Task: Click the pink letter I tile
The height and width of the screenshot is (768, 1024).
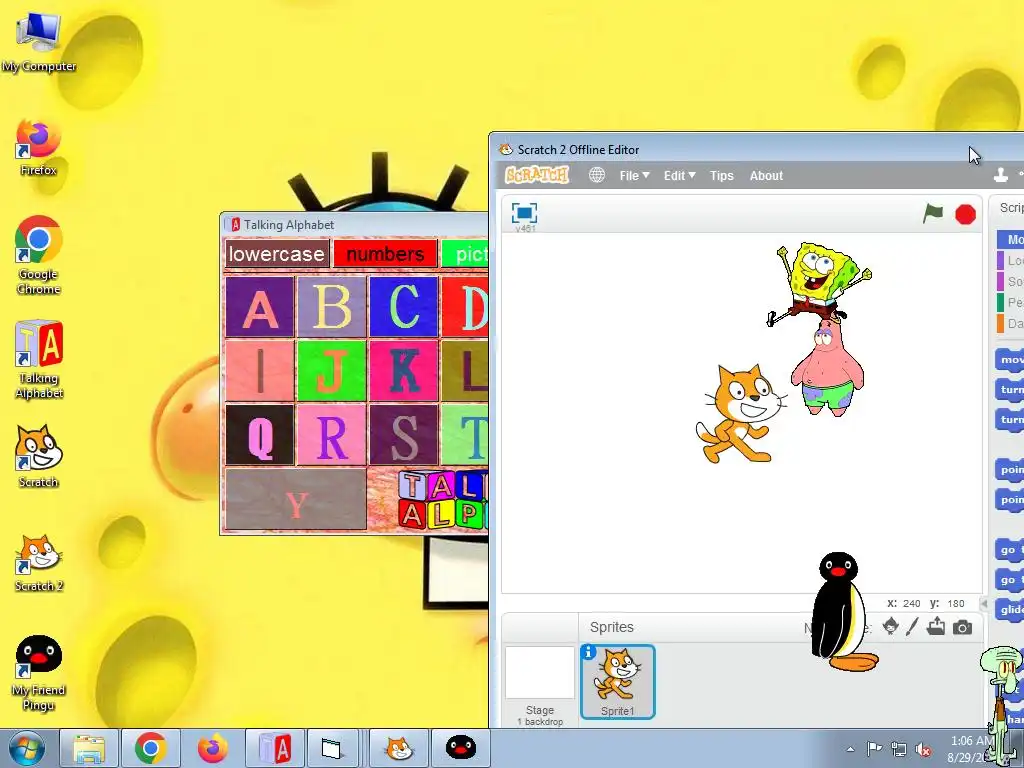Action: tap(259, 371)
